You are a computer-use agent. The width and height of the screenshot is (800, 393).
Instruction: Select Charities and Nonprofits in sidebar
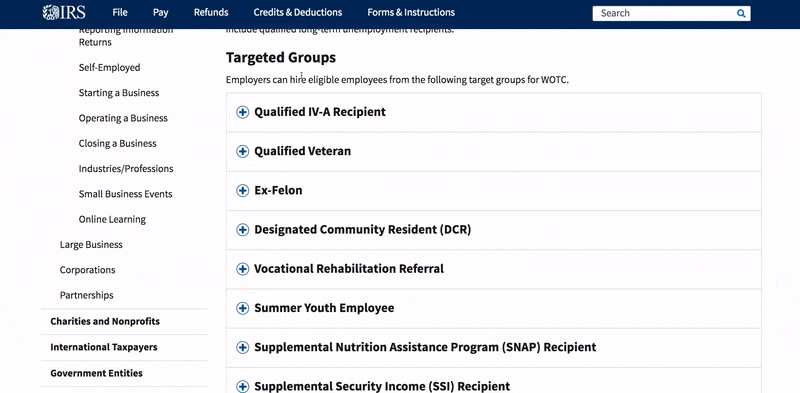tap(105, 322)
